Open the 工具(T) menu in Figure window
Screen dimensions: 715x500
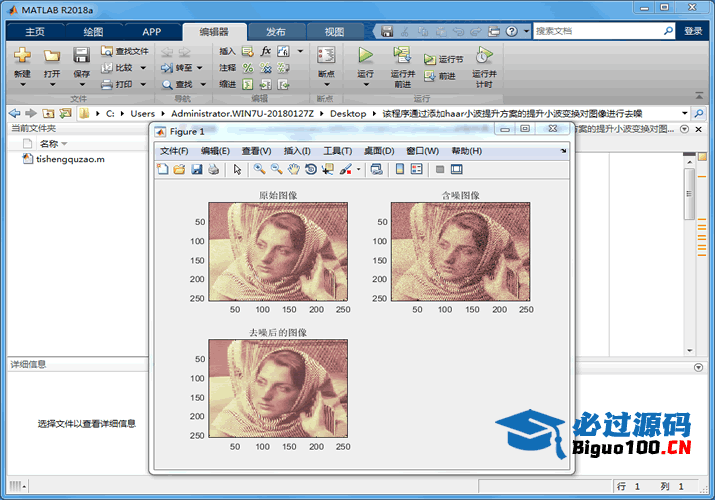[337, 151]
